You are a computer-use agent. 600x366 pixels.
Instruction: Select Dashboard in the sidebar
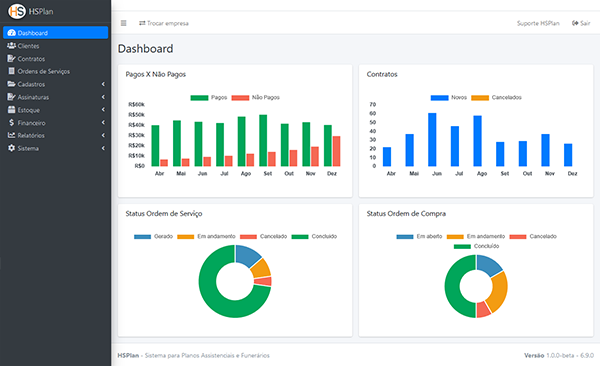click(x=55, y=33)
